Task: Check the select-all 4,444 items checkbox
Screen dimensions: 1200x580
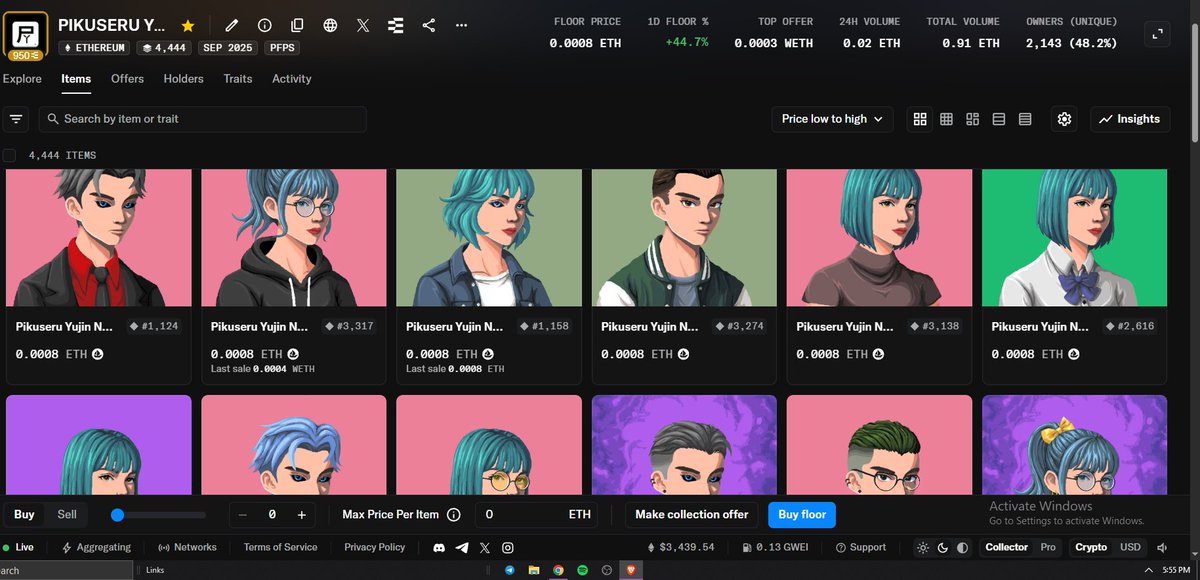Action: tap(9, 155)
